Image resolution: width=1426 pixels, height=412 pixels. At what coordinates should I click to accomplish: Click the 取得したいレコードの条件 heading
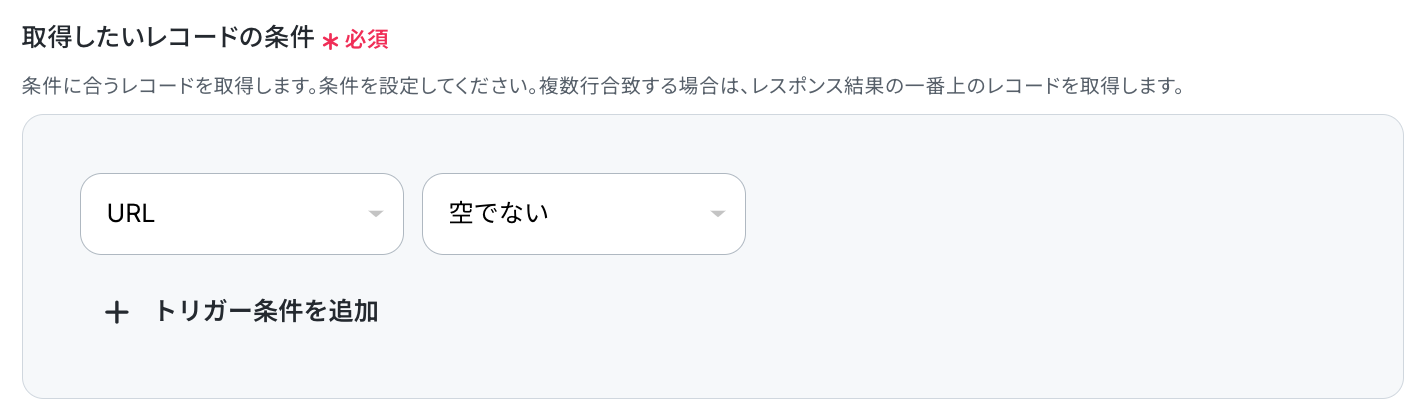[x=167, y=38]
